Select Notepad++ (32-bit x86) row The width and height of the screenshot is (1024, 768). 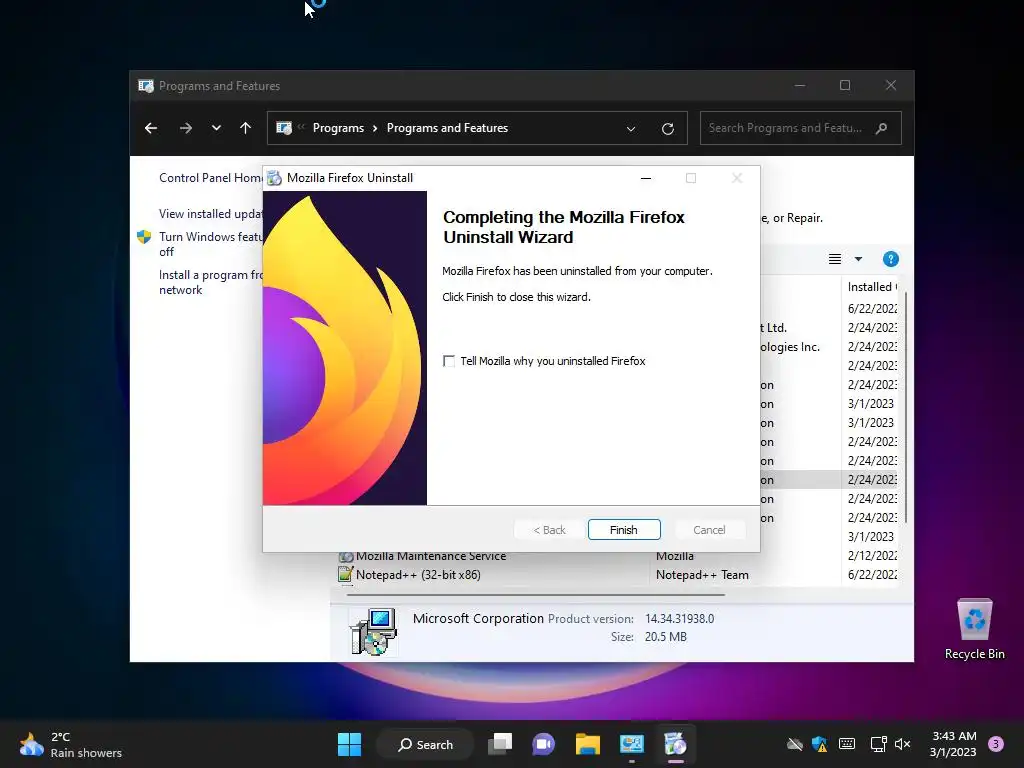(617, 575)
